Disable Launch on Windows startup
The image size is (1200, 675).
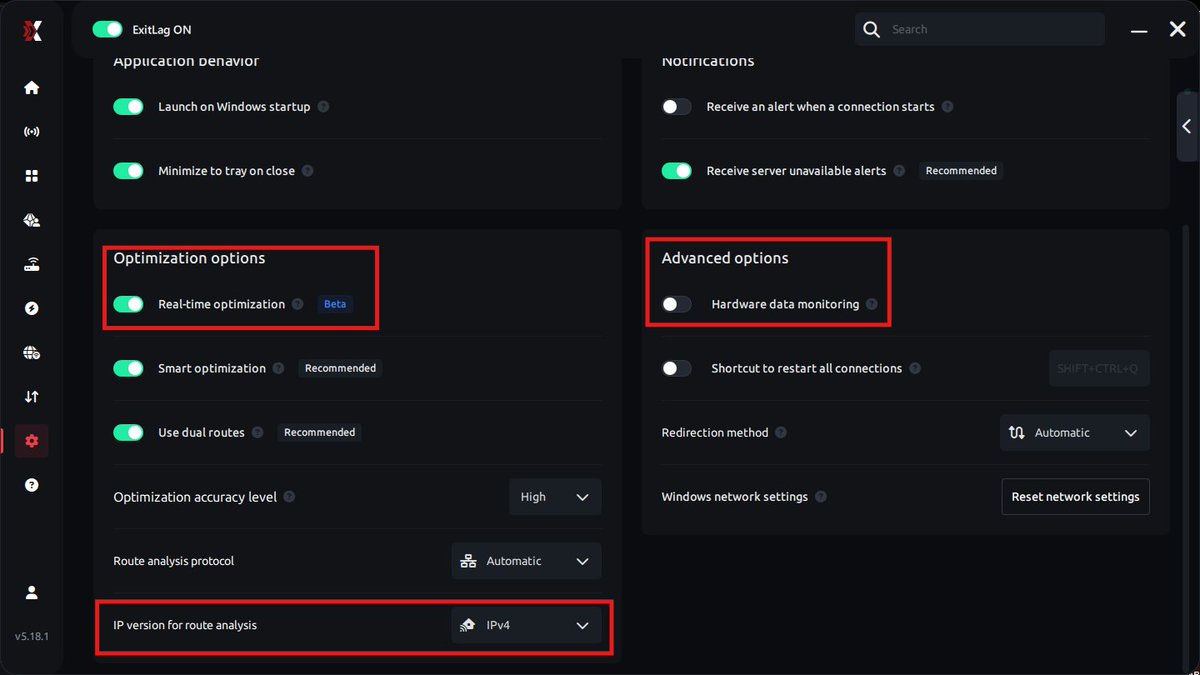pos(128,107)
